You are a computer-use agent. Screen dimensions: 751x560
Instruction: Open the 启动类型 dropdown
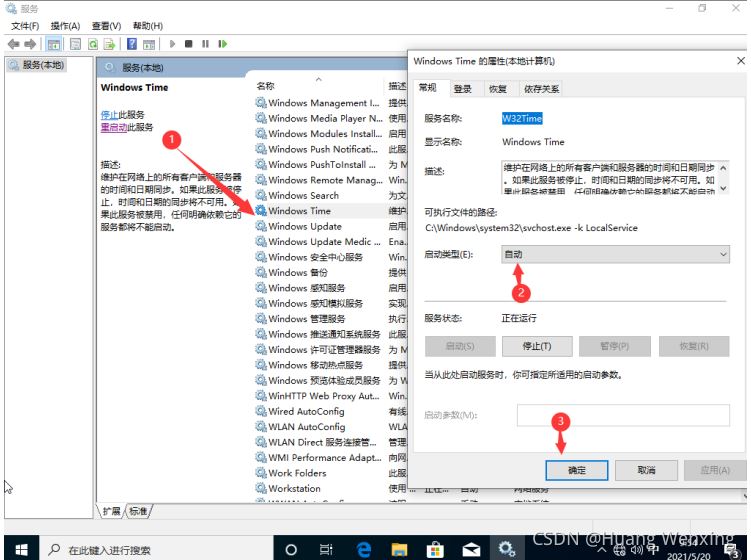click(615, 254)
